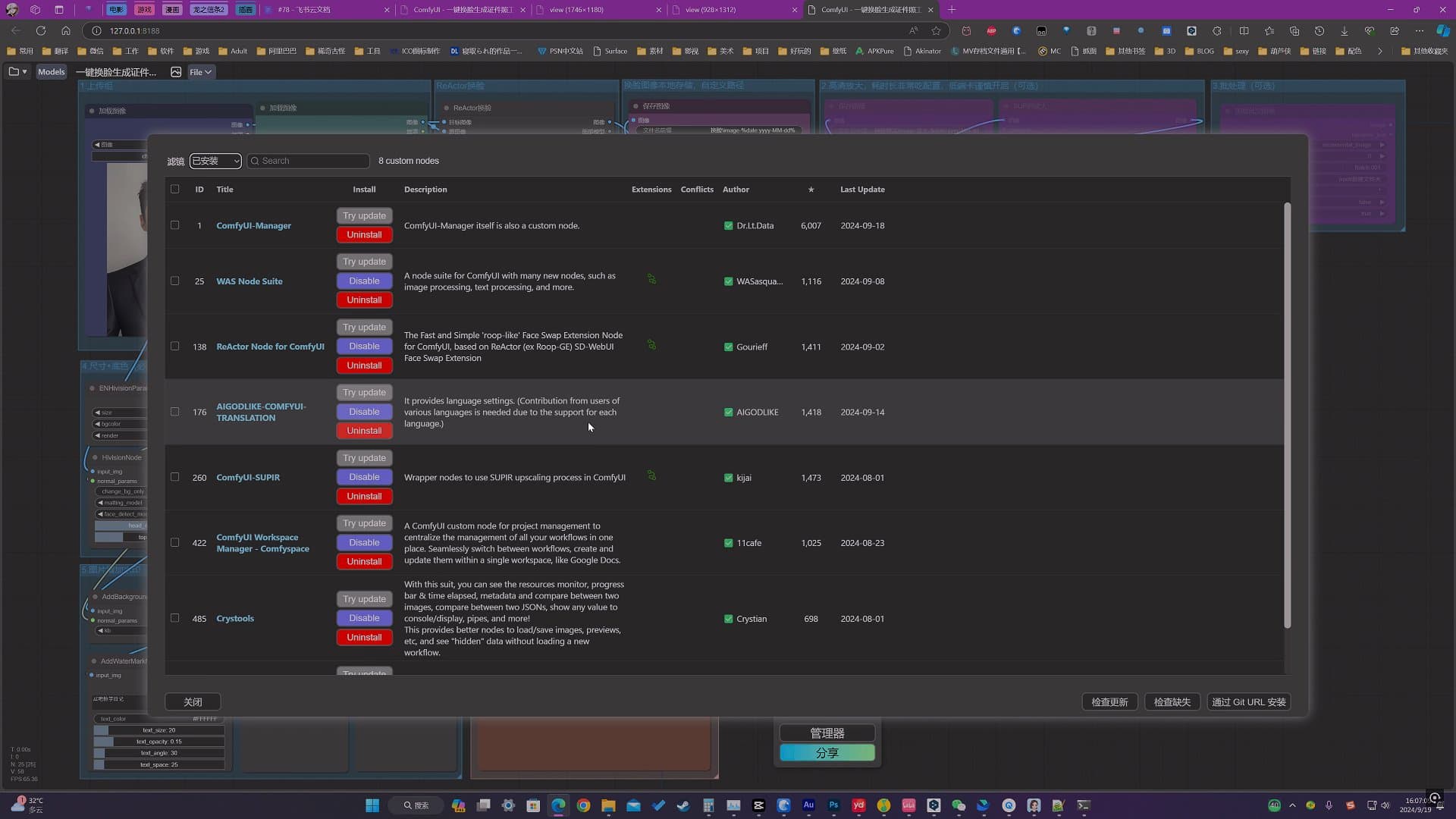Tick the checkbox for ComfyUI-Manager row
This screenshot has width=1456, height=819.
pos(175,225)
